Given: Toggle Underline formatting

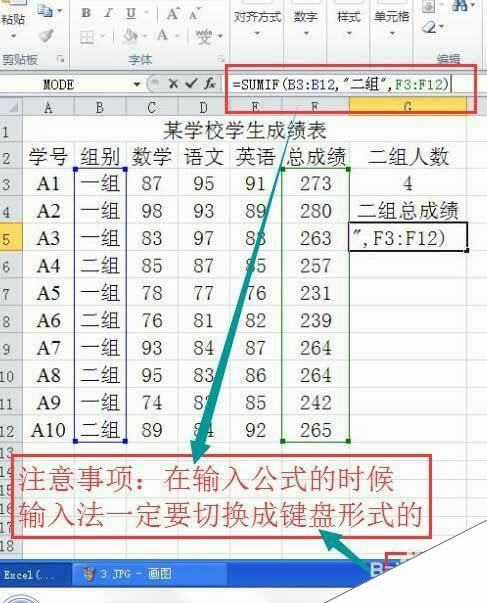Looking at the screenshot, I should coord(131,13).
